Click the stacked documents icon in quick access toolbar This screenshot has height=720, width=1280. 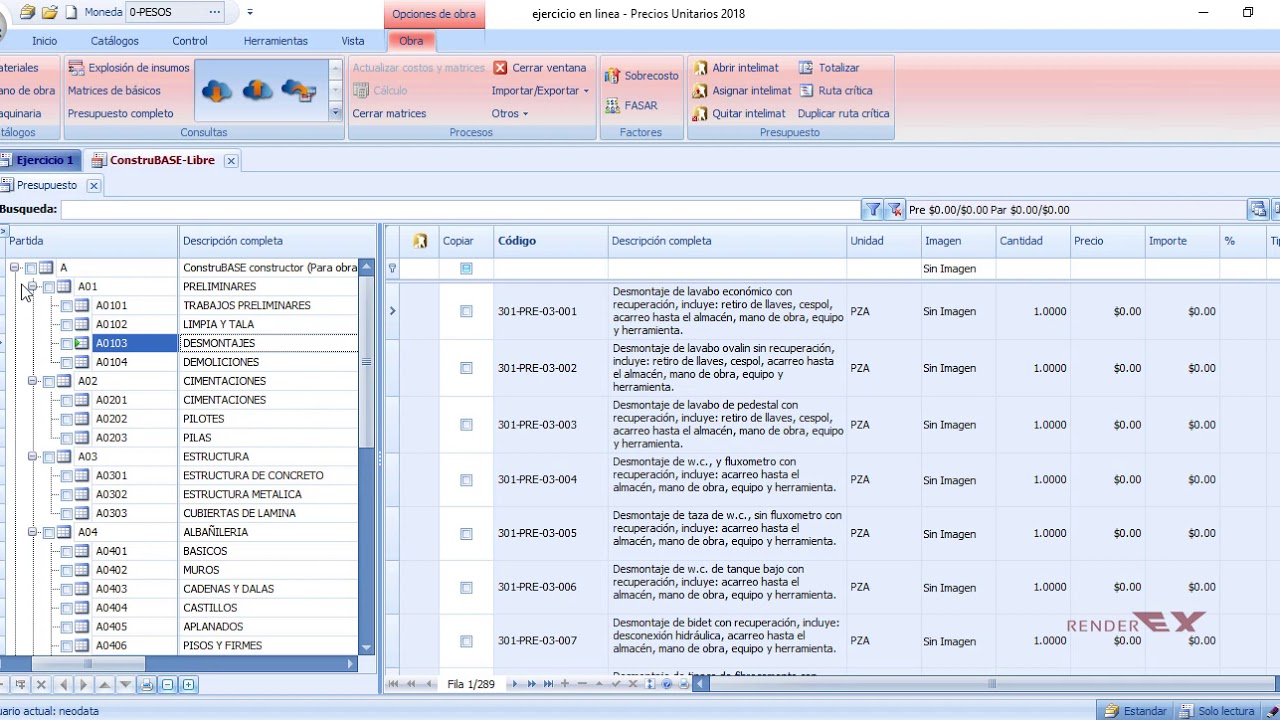click(27, 13)
